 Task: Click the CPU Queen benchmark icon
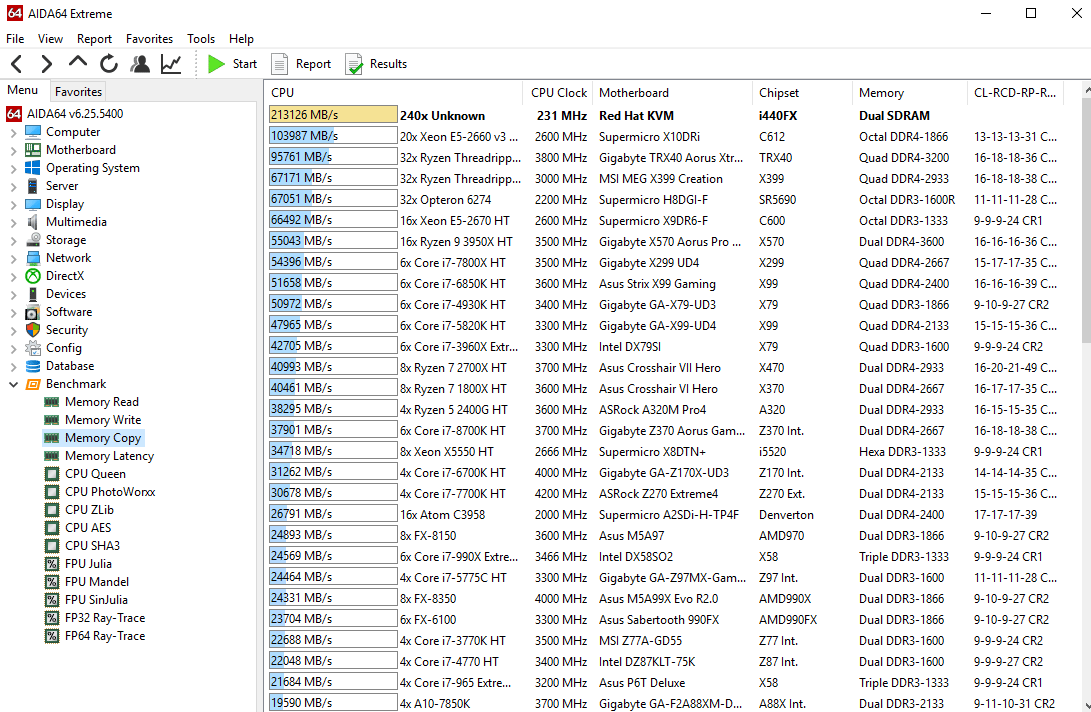[51, 474]
